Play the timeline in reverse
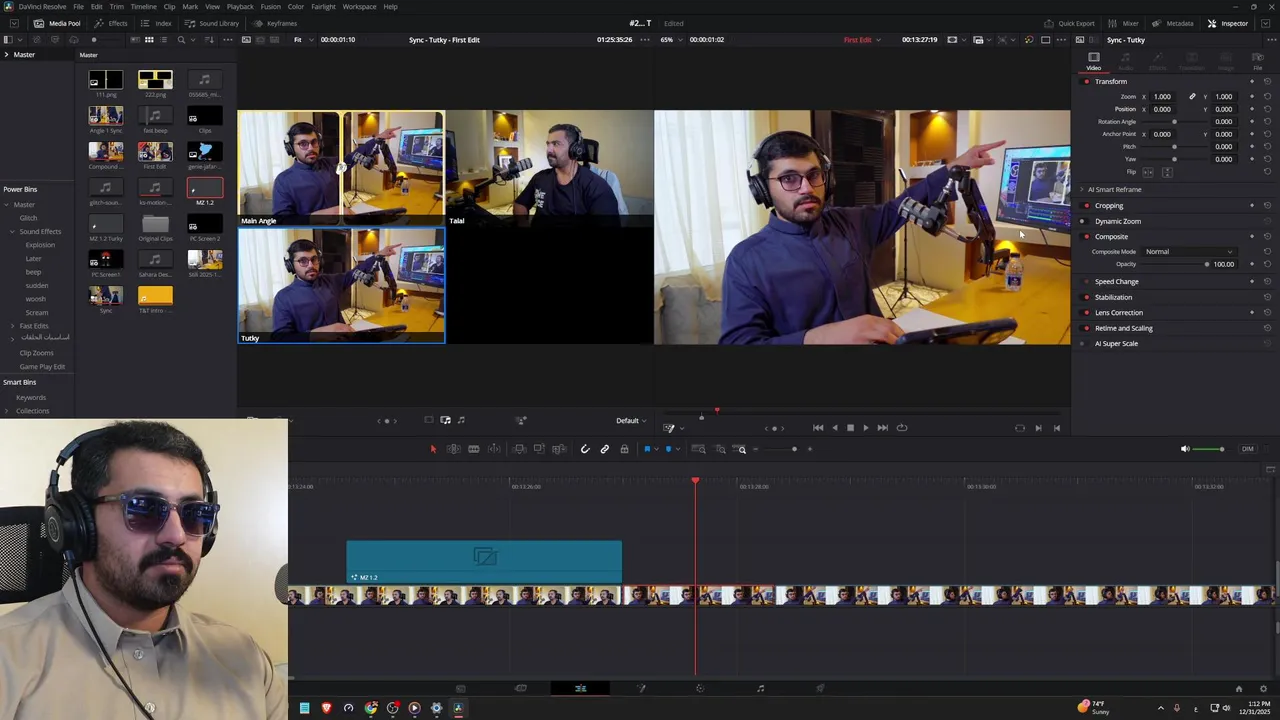 coord(834,428)
